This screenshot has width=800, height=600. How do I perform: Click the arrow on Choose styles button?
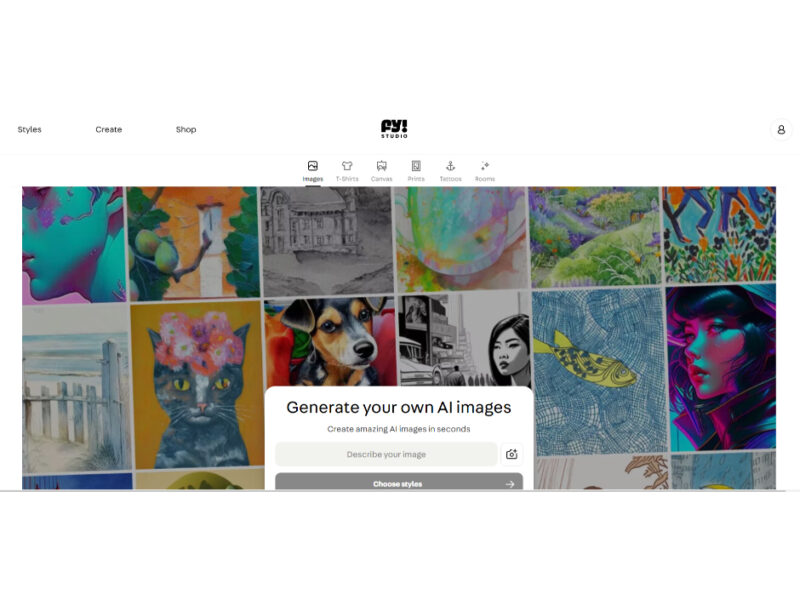[x=510, y=484]
